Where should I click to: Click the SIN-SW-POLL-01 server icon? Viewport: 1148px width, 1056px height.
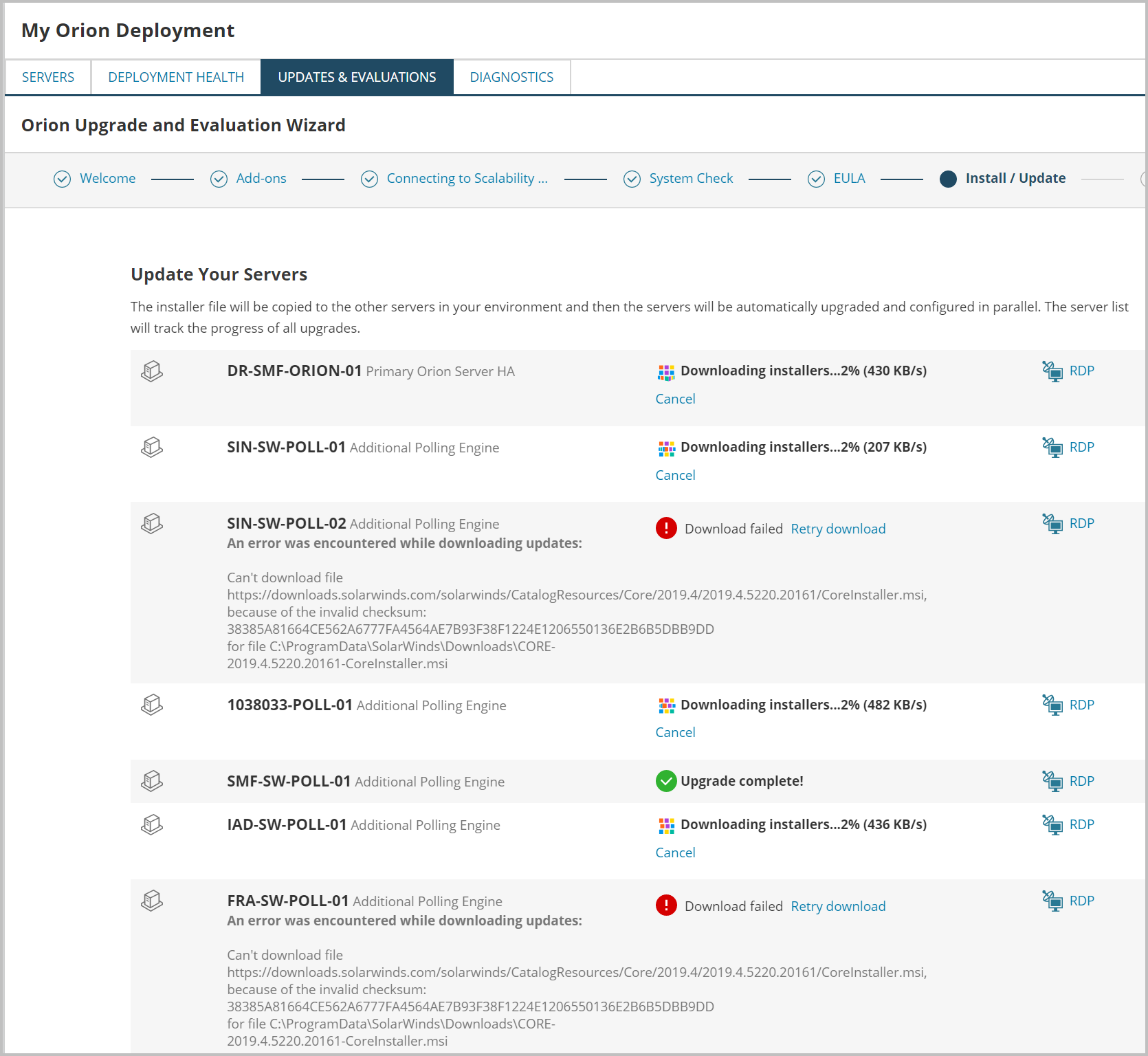(x=152, y=448)
